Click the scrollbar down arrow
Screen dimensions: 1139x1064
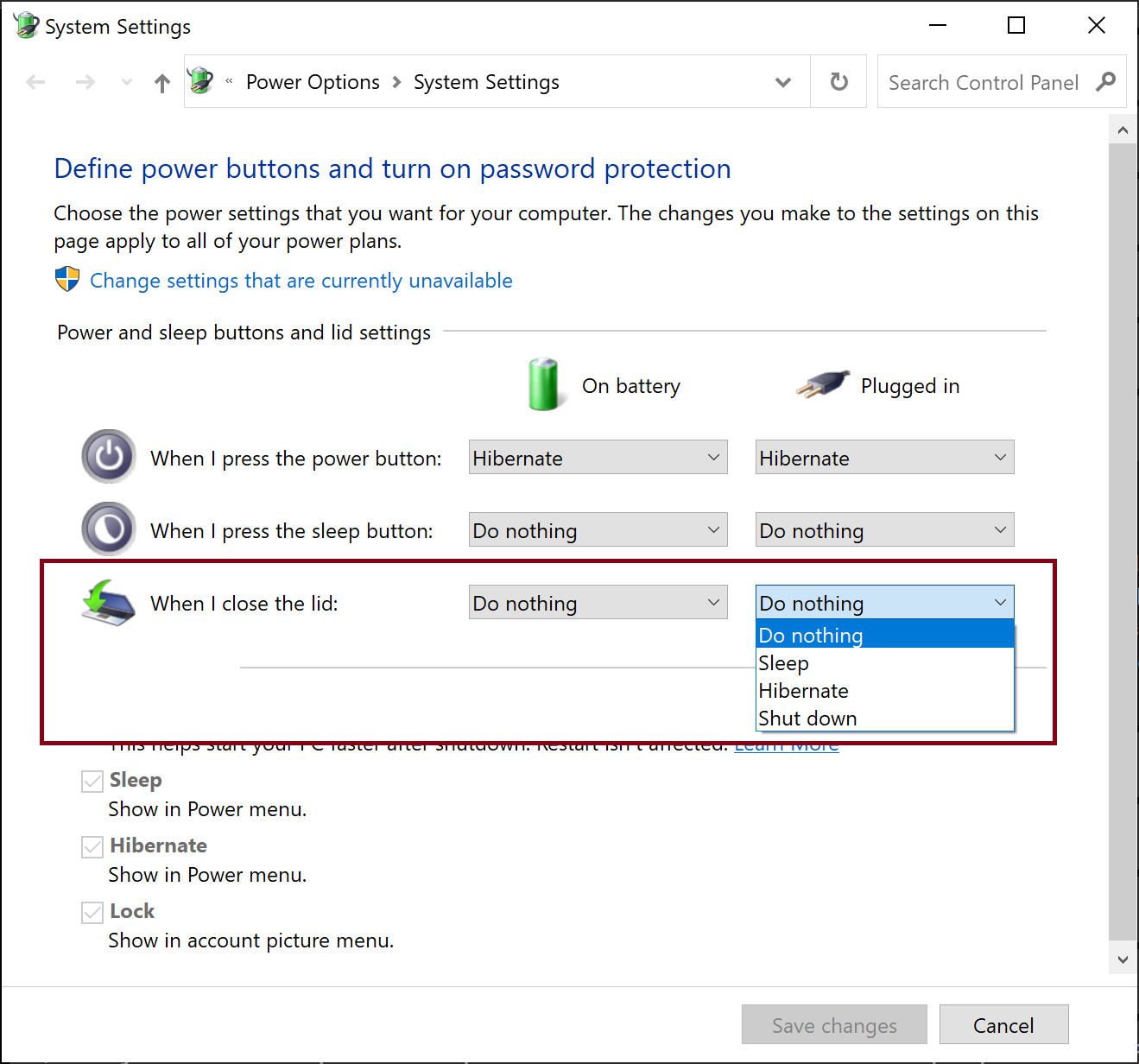point(1122,959)
